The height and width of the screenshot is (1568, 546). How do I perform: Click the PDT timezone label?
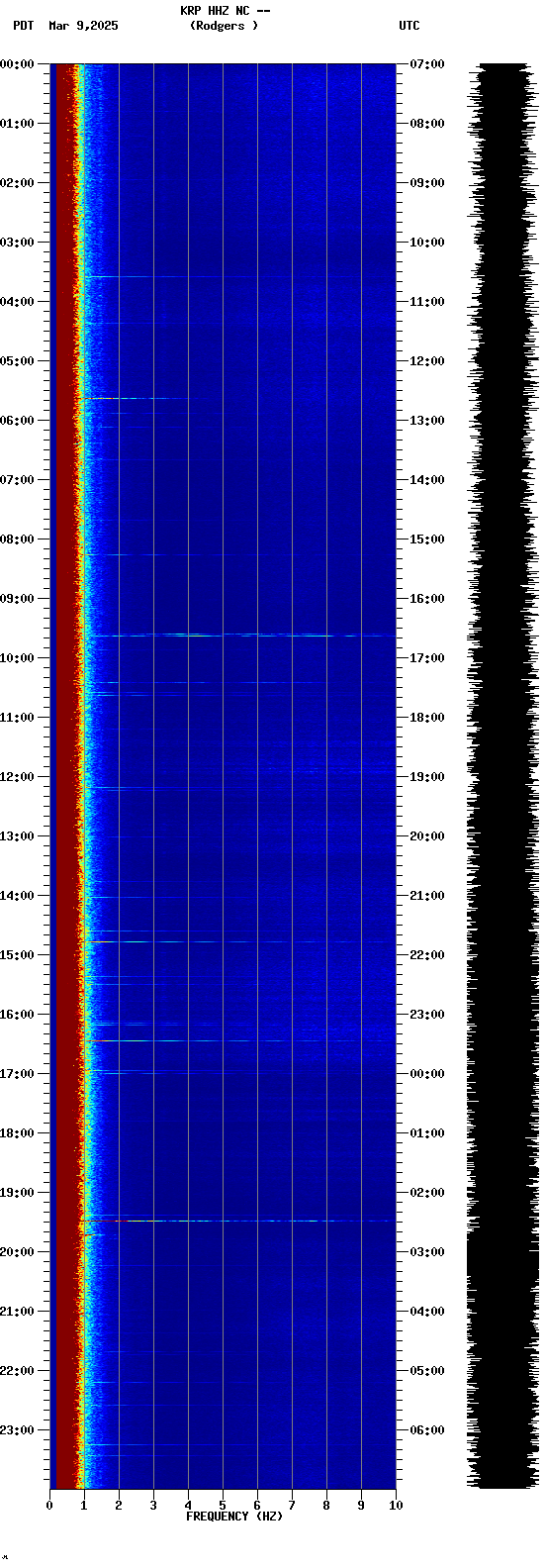23,26
